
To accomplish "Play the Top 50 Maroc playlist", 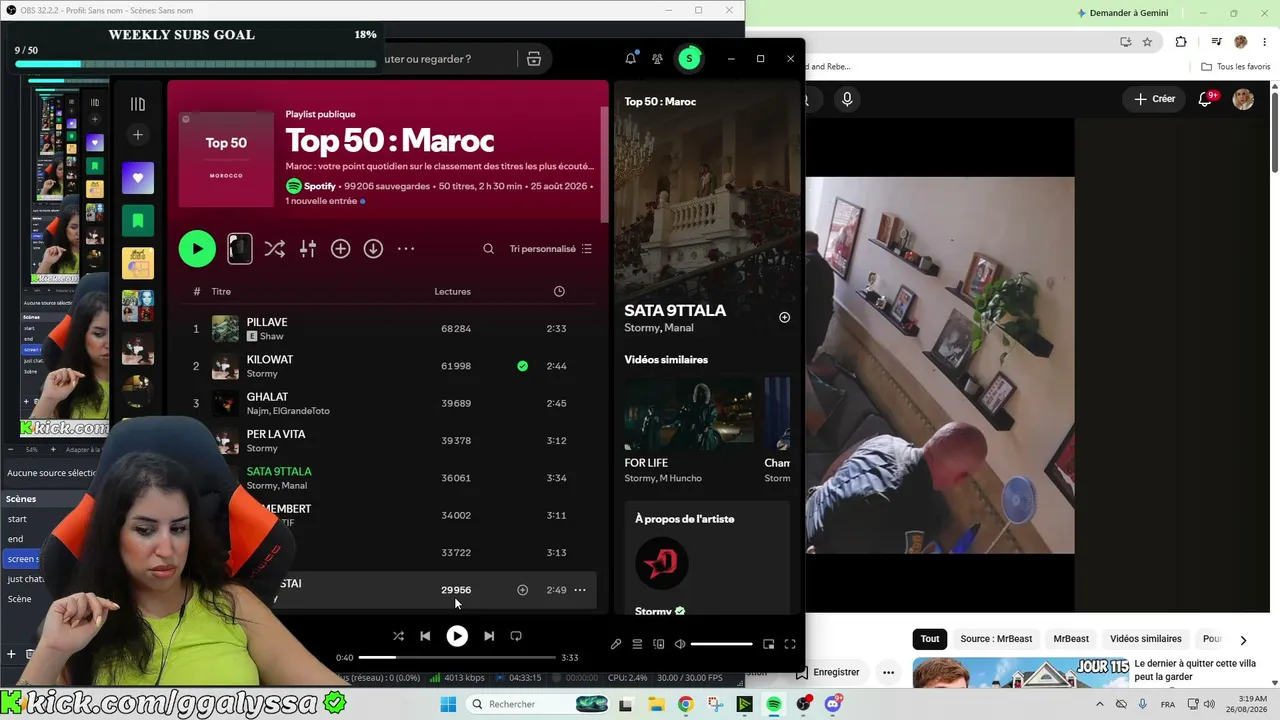I will [197, 249].
